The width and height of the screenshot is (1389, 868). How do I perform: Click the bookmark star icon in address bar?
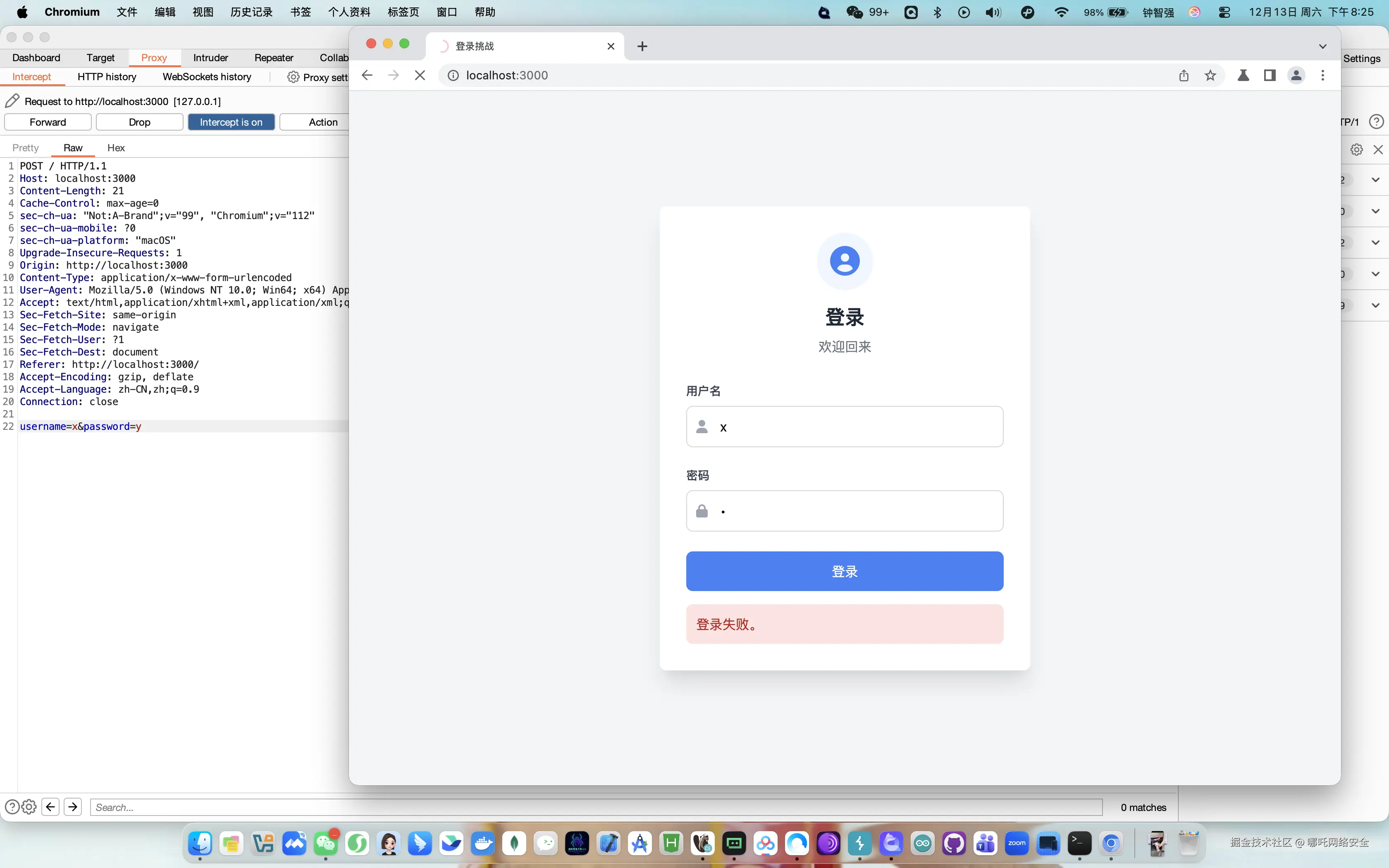(1210, 75)
